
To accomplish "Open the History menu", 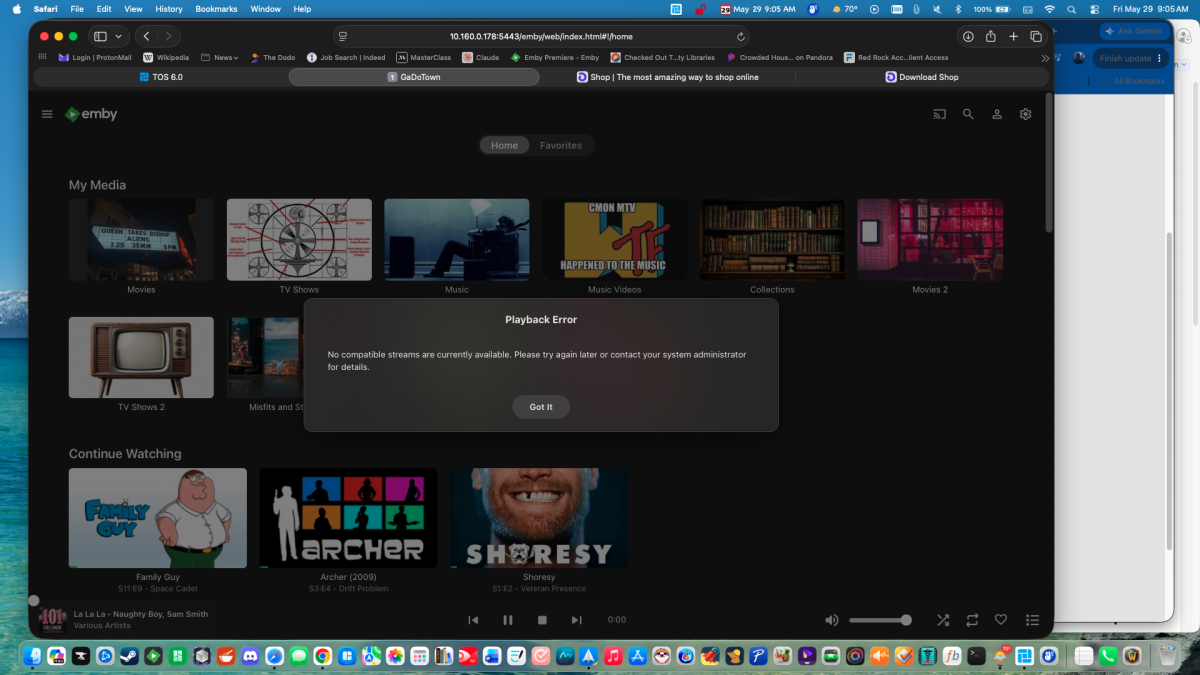I will coord(169,9).
